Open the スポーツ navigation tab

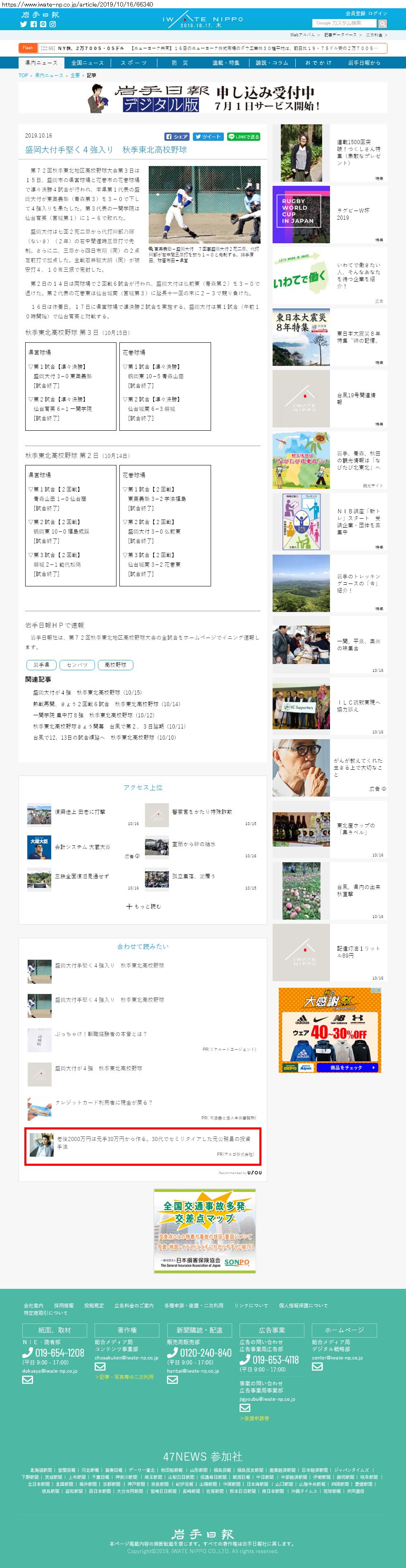(x=133, y=63)
